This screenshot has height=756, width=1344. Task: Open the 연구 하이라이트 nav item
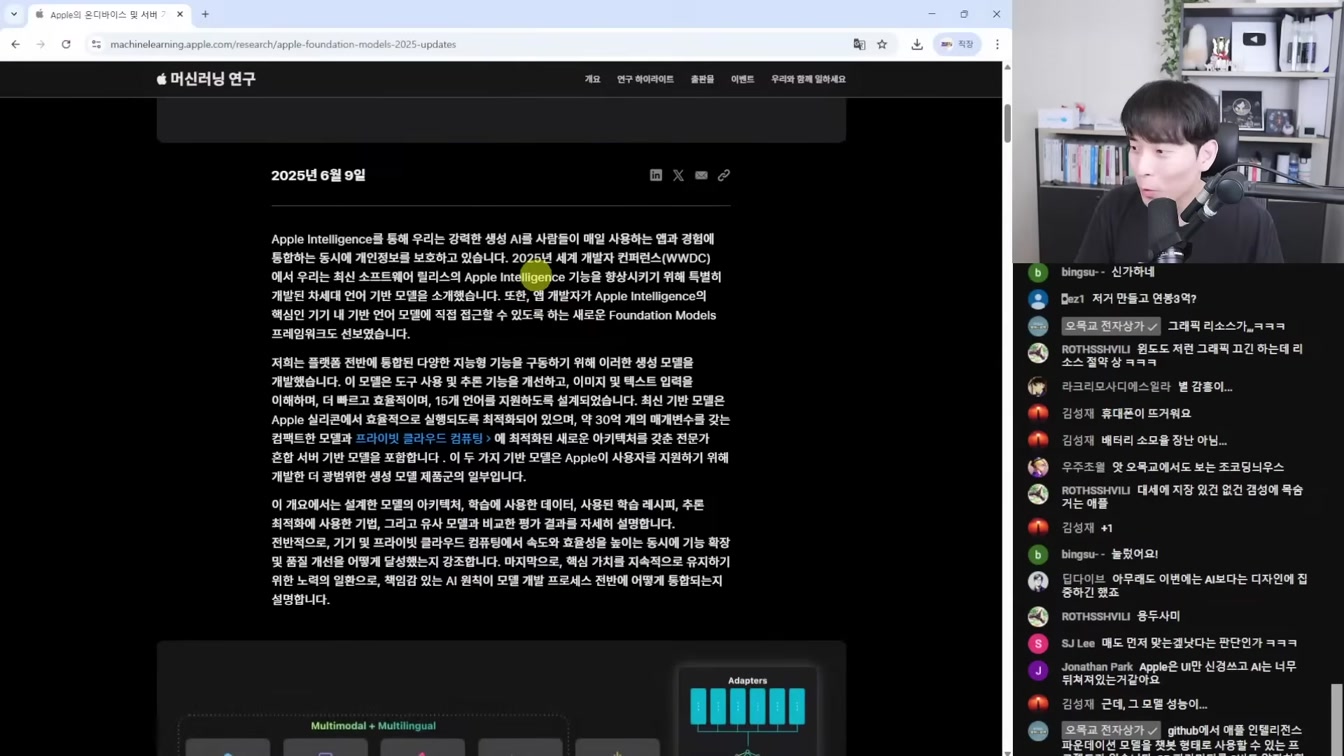click(645, 79)
